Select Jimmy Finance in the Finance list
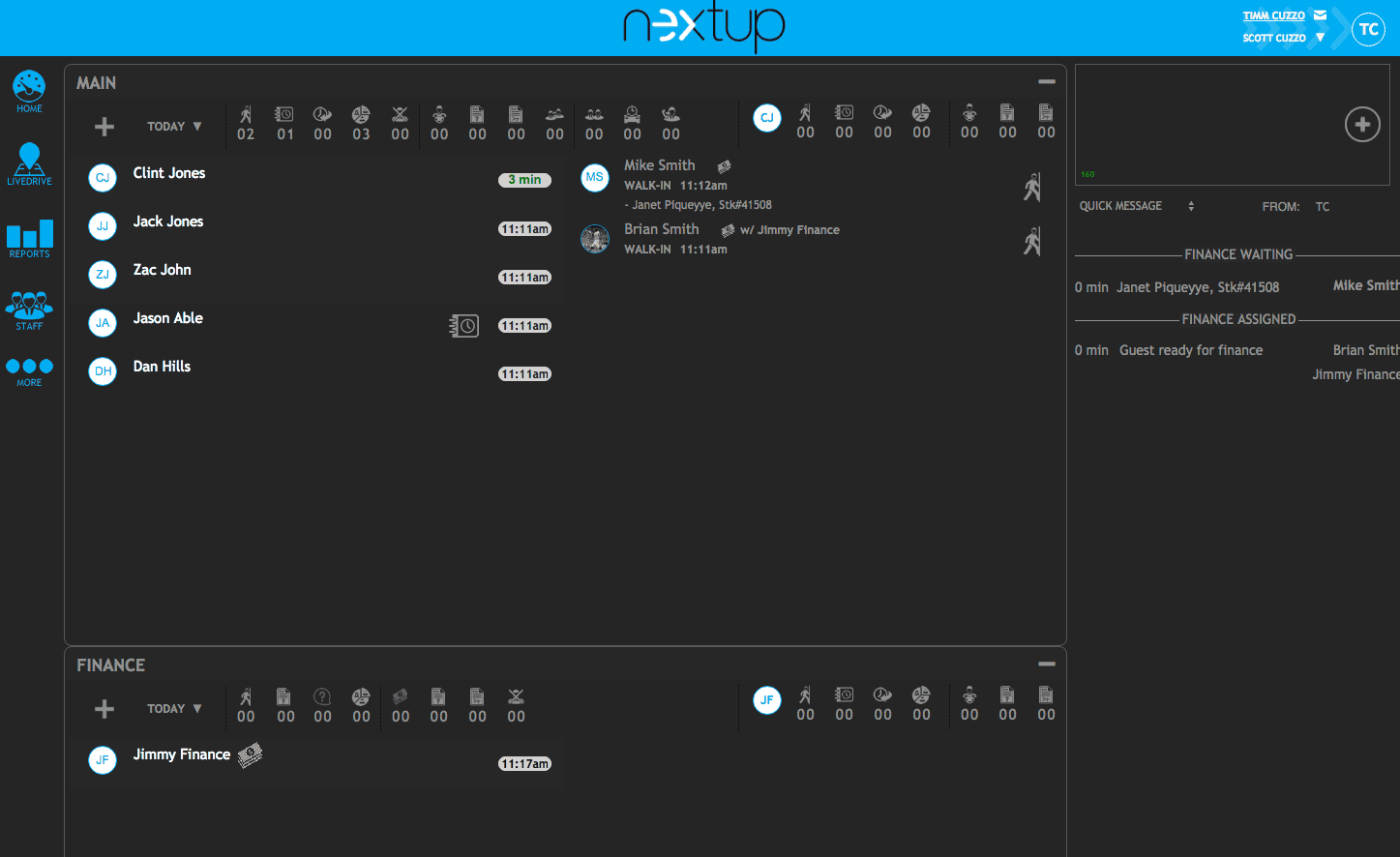 [x=317, y=762]
